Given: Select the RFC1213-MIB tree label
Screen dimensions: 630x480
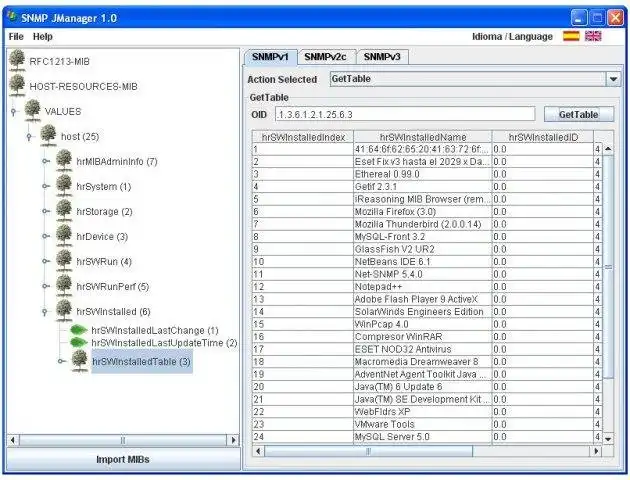Looking at the screenshot, I should (x=59, y=61).
